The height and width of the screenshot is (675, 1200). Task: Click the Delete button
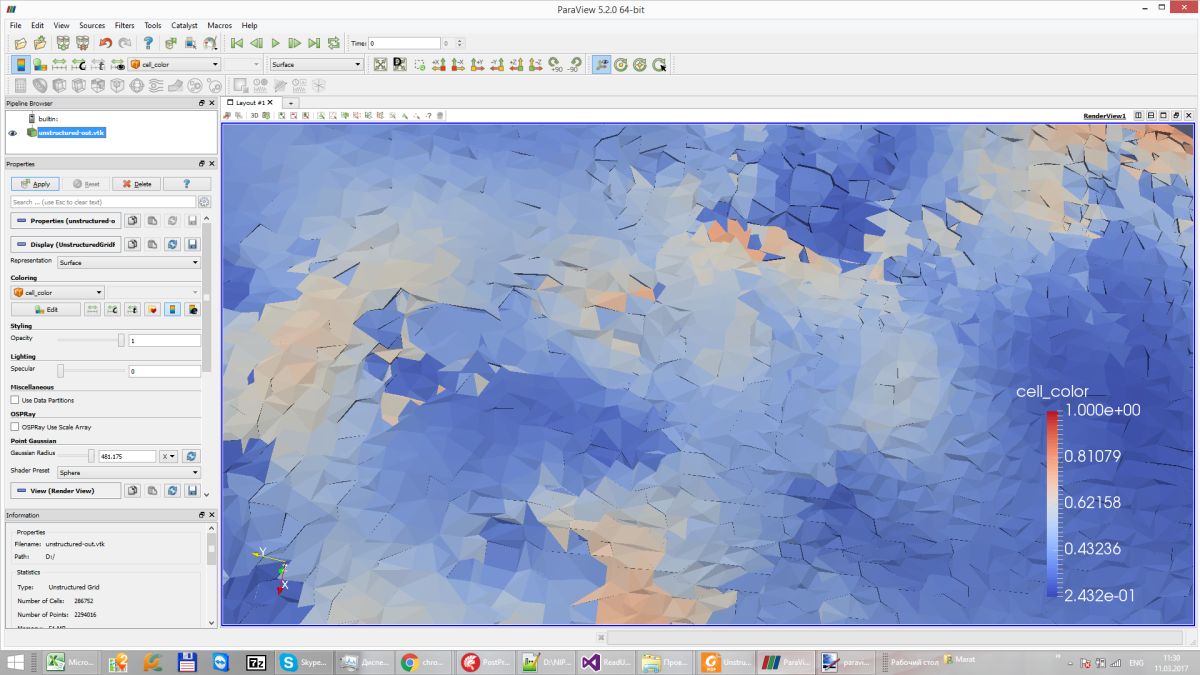click(137, 184)
